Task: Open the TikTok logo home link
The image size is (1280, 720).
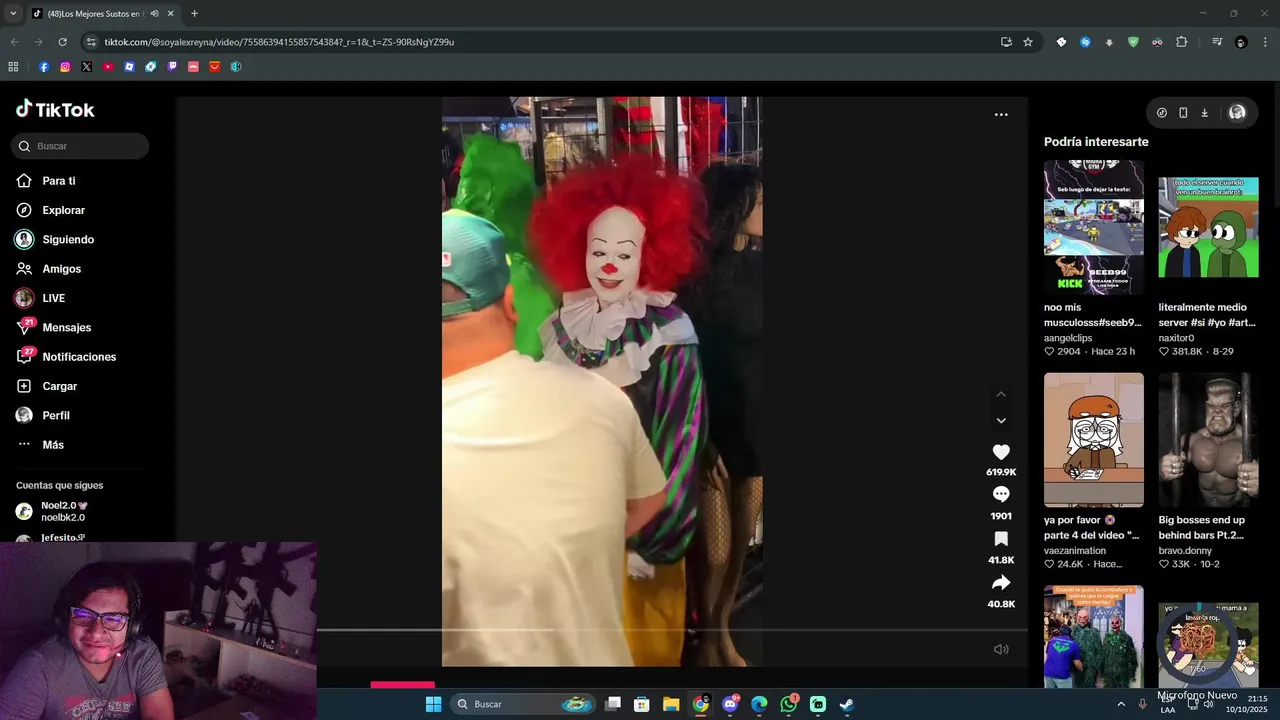Action: point(55,109)
